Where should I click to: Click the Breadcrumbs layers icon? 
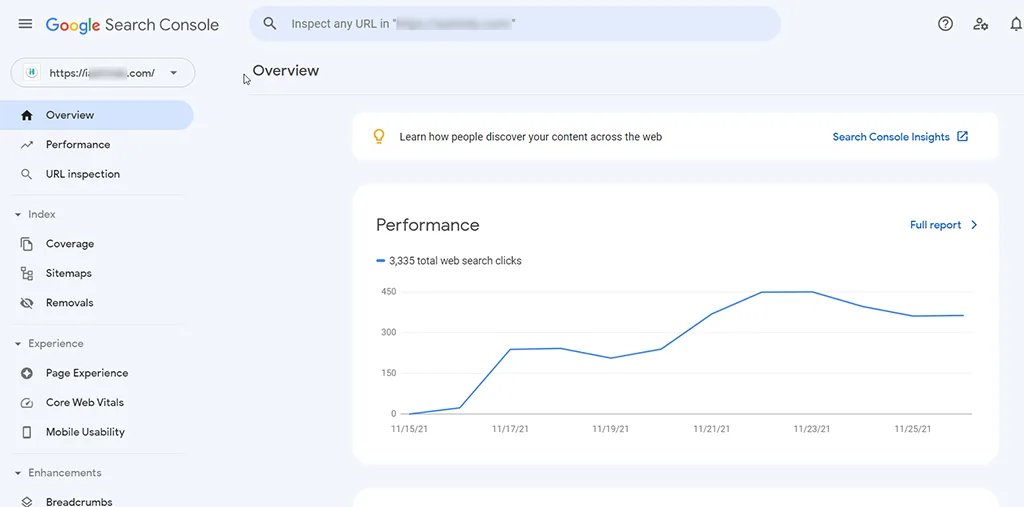(27, 502)
